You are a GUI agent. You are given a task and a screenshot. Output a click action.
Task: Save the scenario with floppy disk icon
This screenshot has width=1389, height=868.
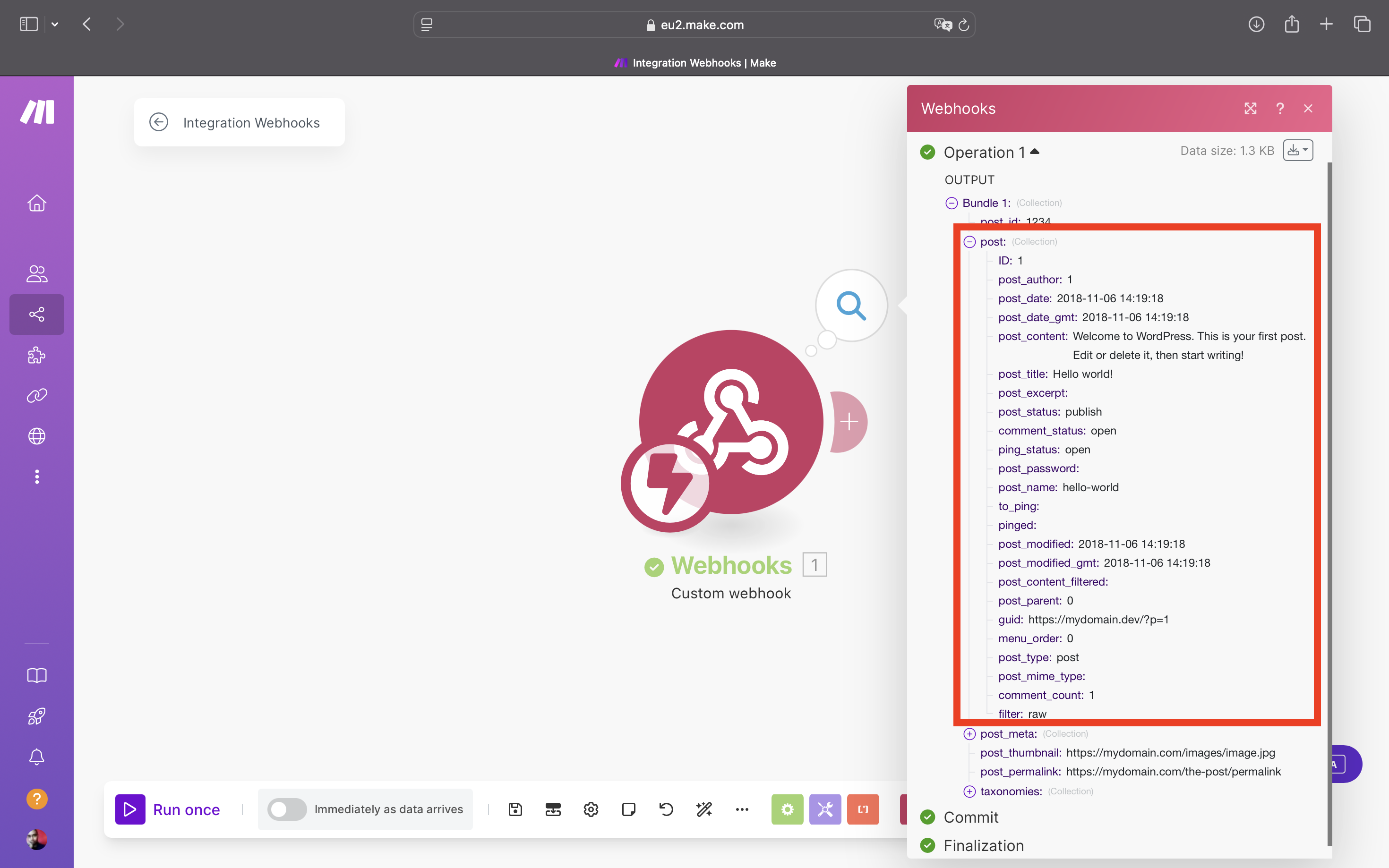515,809
